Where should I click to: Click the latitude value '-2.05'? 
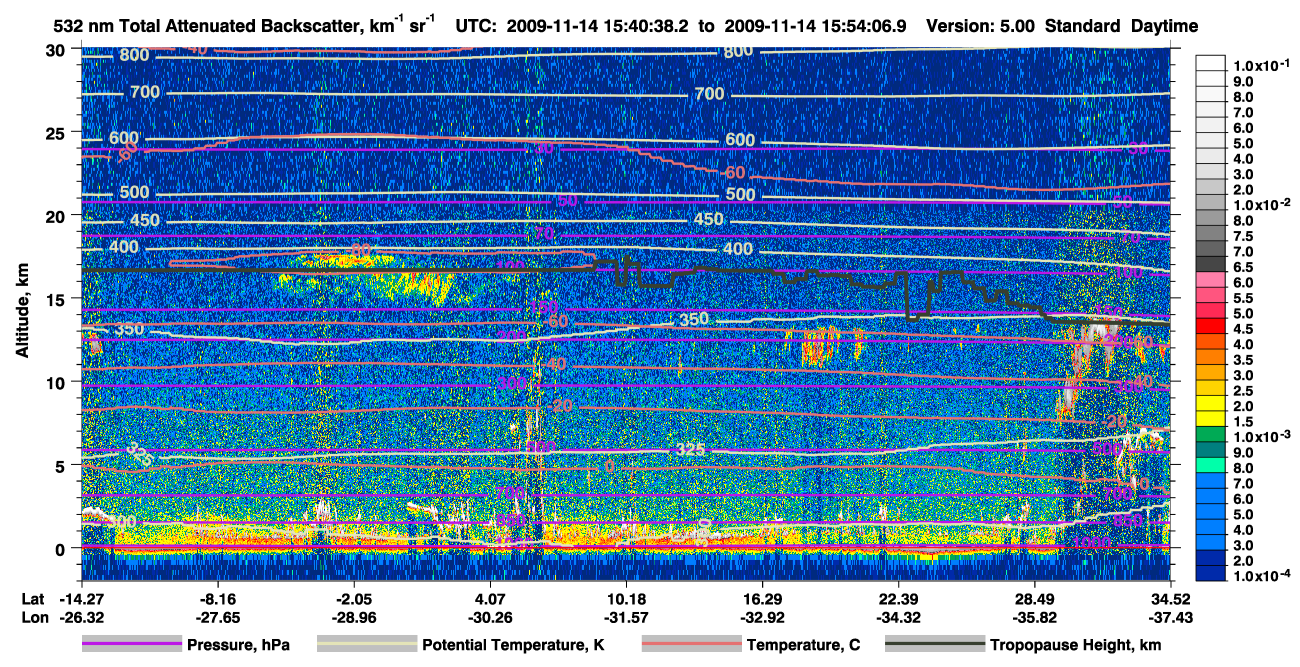tap(354, 600)
